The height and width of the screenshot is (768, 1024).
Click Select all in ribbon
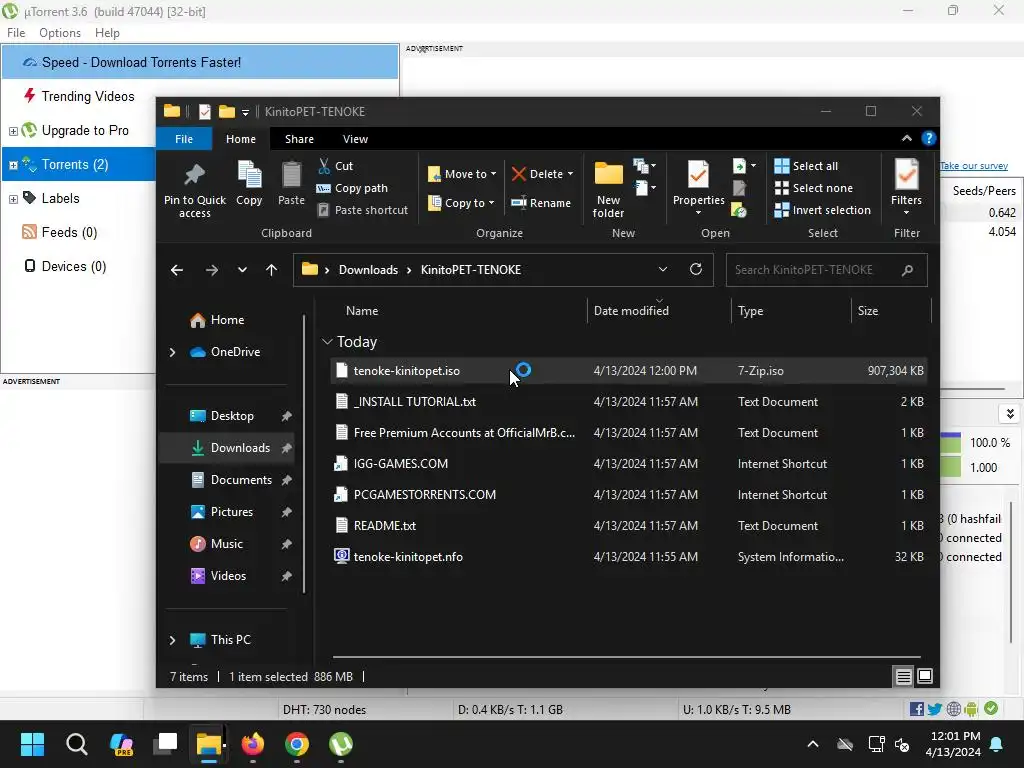tap(806, 166)
